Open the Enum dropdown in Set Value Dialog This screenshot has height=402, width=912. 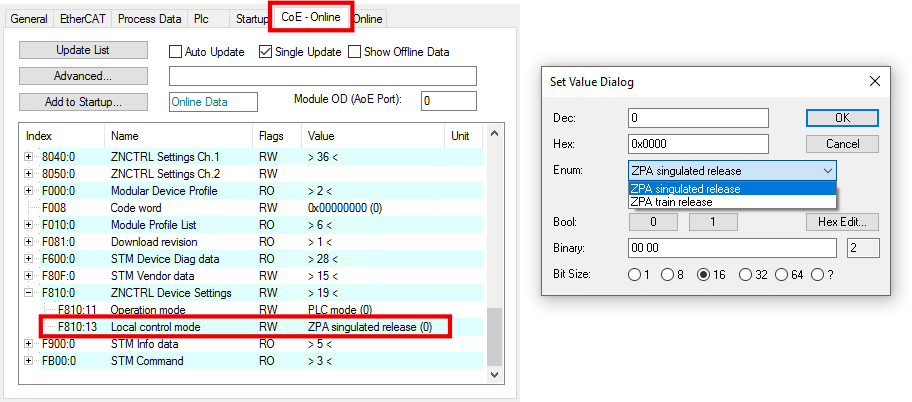732,171
